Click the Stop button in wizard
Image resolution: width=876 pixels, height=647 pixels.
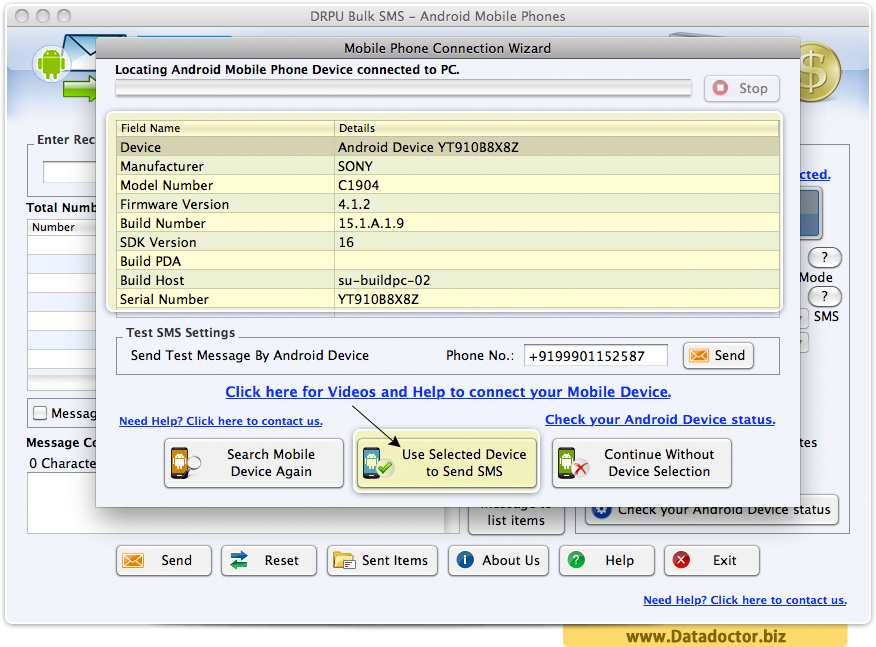(741, 88)
